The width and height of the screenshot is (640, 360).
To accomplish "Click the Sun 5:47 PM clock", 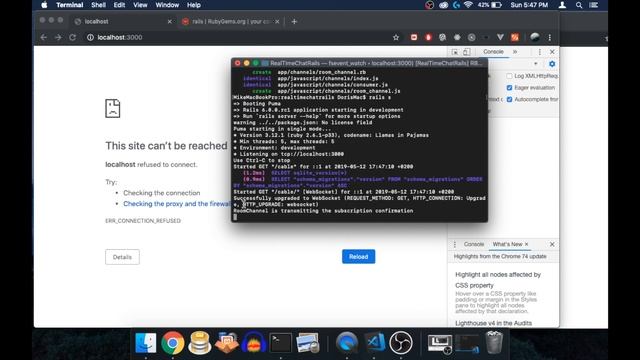I will coord(529,5).
